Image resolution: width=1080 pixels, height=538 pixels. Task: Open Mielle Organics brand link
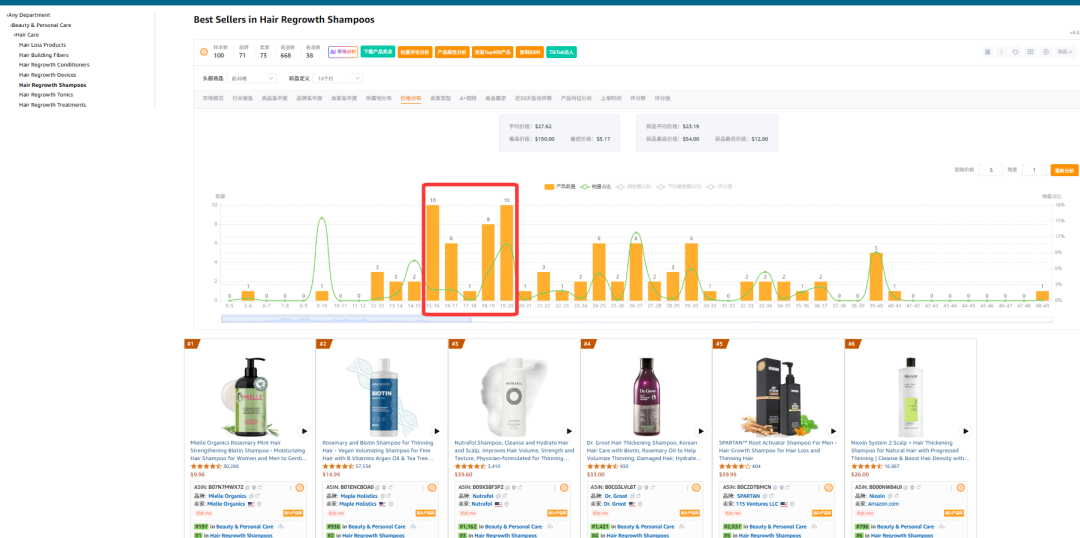click(x=227, y=495)
